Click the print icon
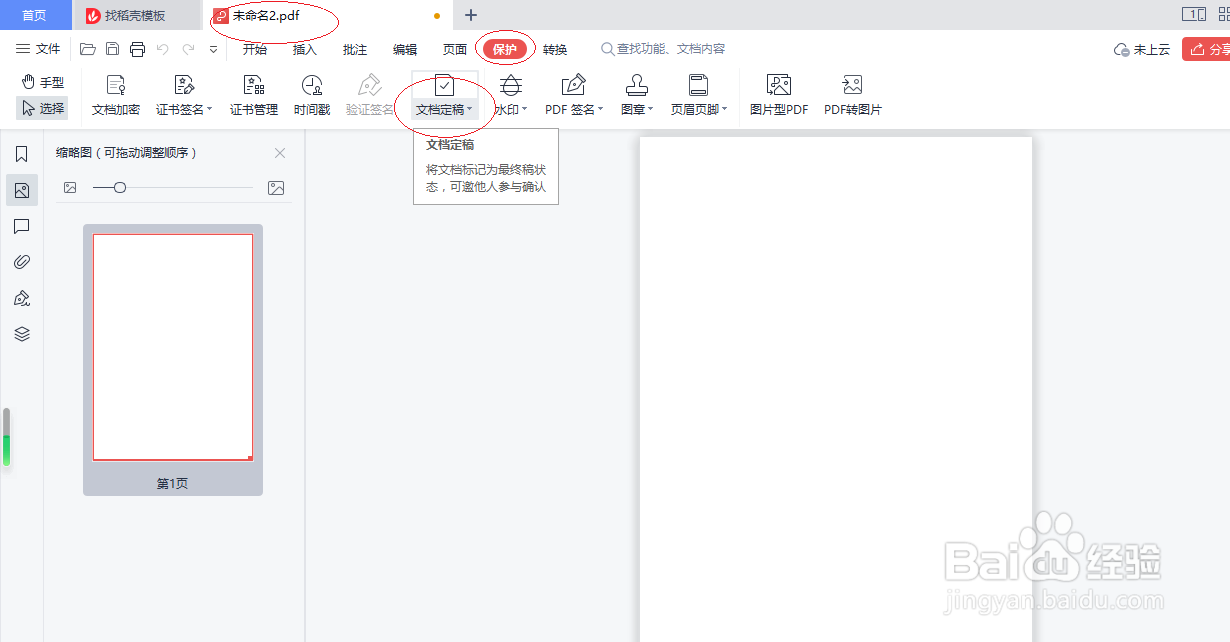The height and width of the screenshot is (642, 1230). (x=138, y=49)
